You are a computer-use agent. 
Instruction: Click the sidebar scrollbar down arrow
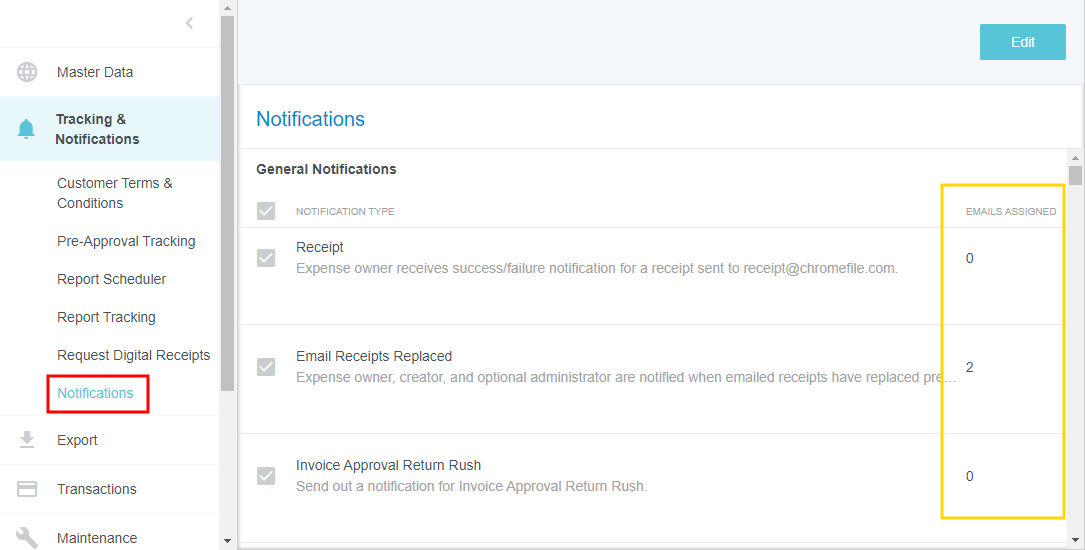(x=227, y=541)
